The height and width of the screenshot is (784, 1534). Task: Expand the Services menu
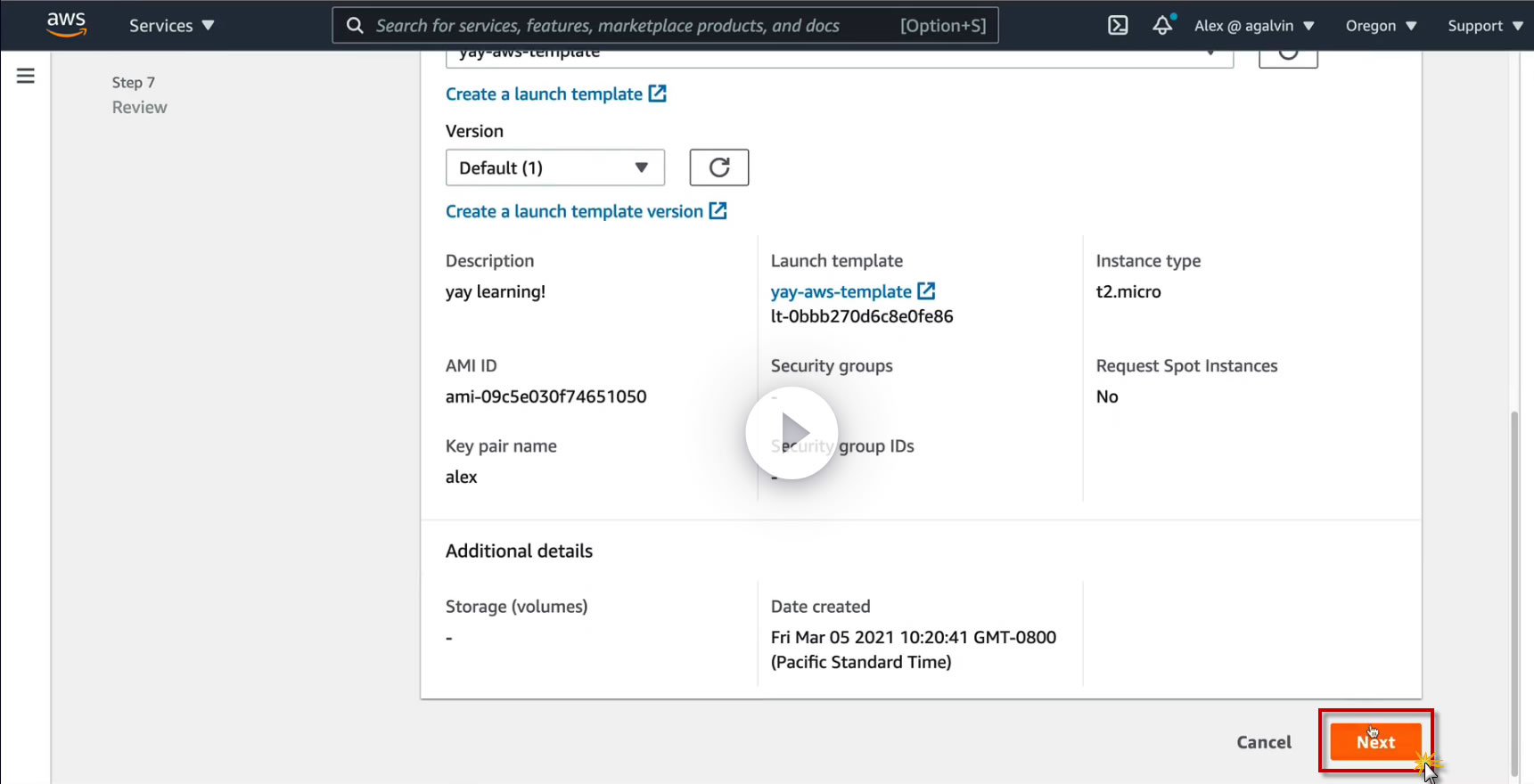click(x=171, y=26)
